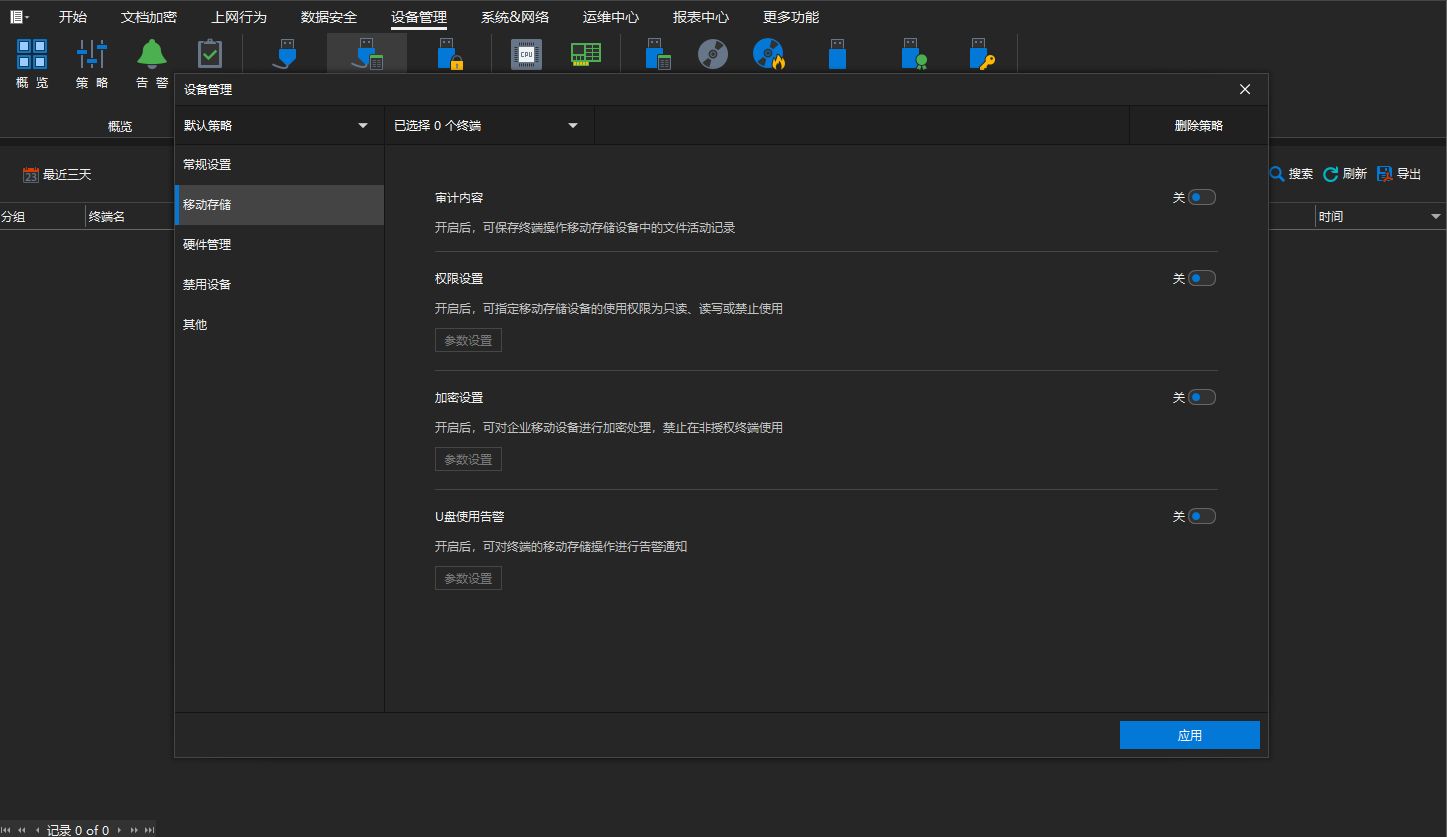Select 其他 in the sidebar

[x=279, y=324]
